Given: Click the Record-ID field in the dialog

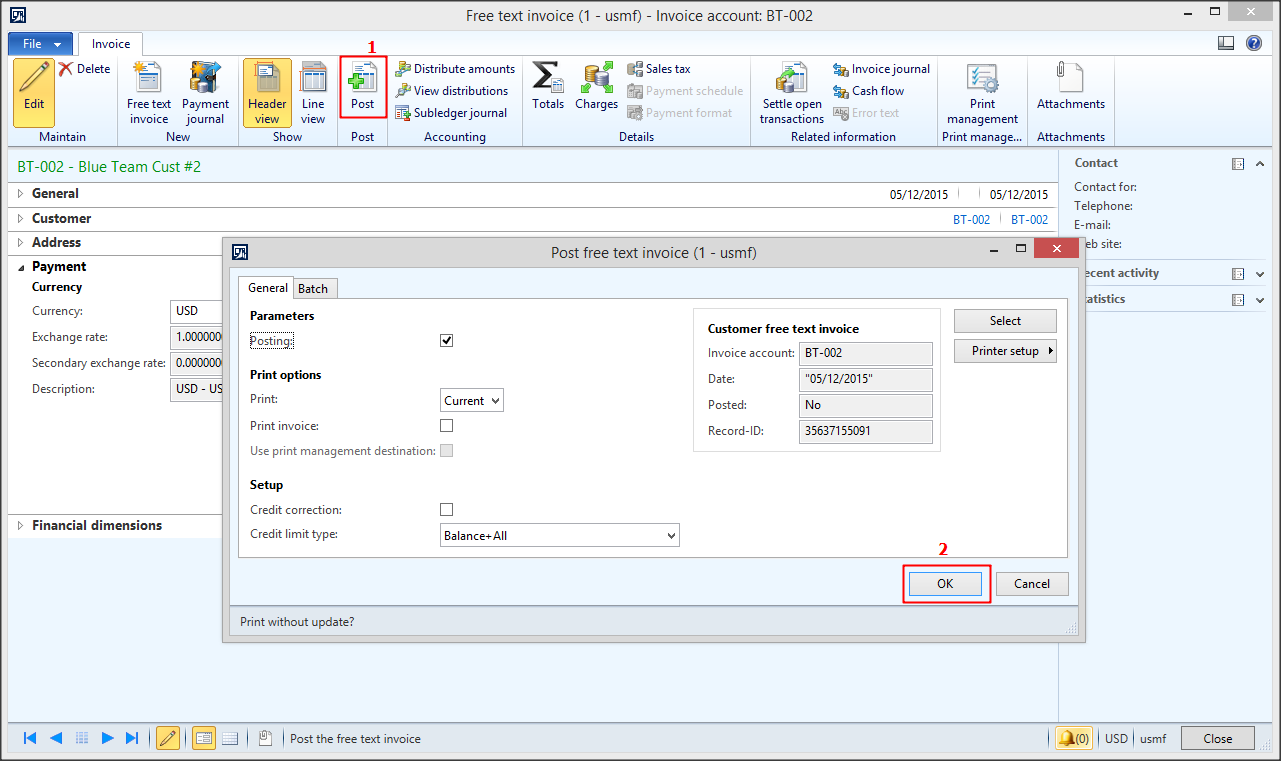Looking at the screenshot, I should point(865,431).
